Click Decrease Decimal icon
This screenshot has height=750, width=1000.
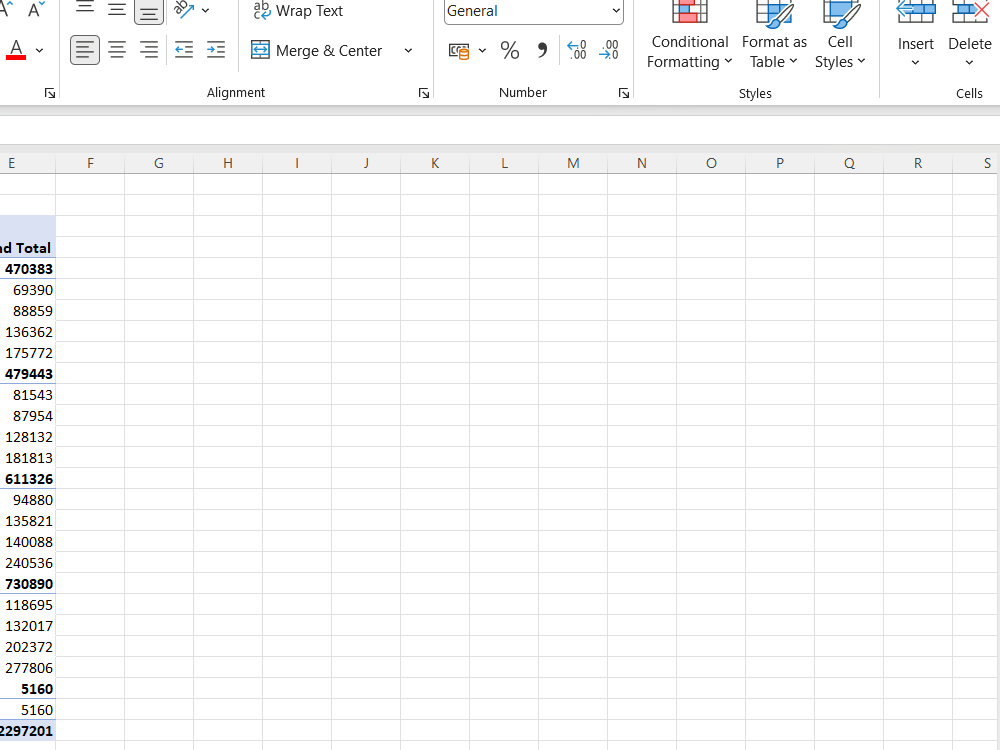pyautogui.click(x=609, y=50)
